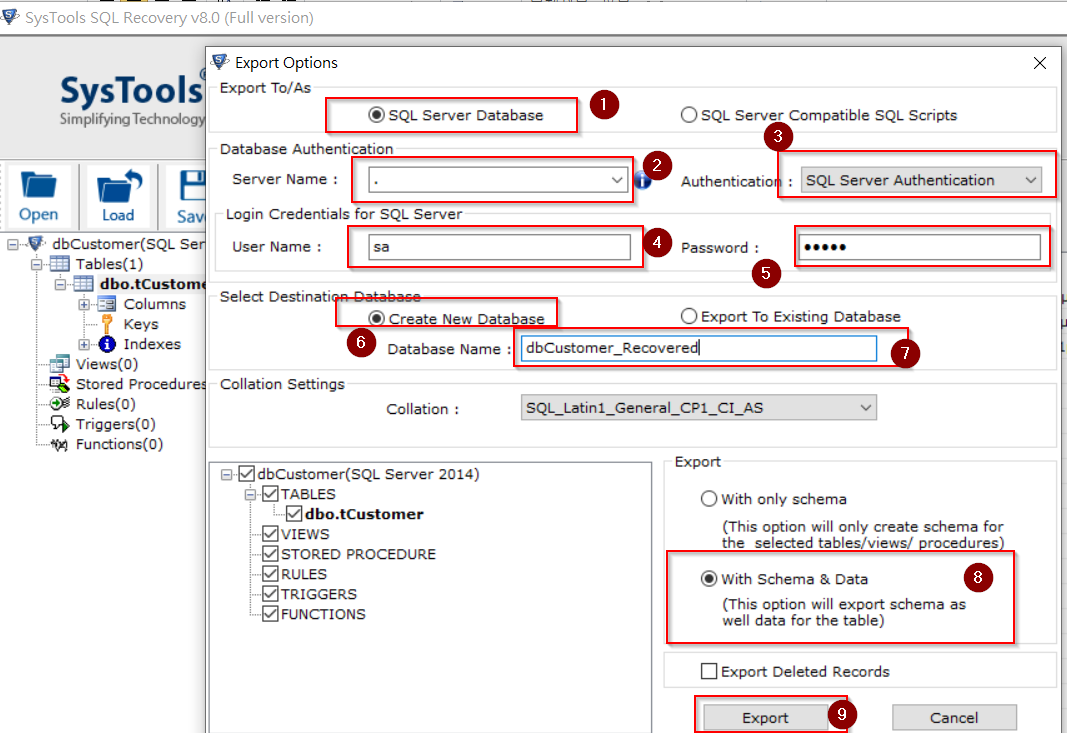
Task: Click the Password input field
Action: tap(919, 246)
